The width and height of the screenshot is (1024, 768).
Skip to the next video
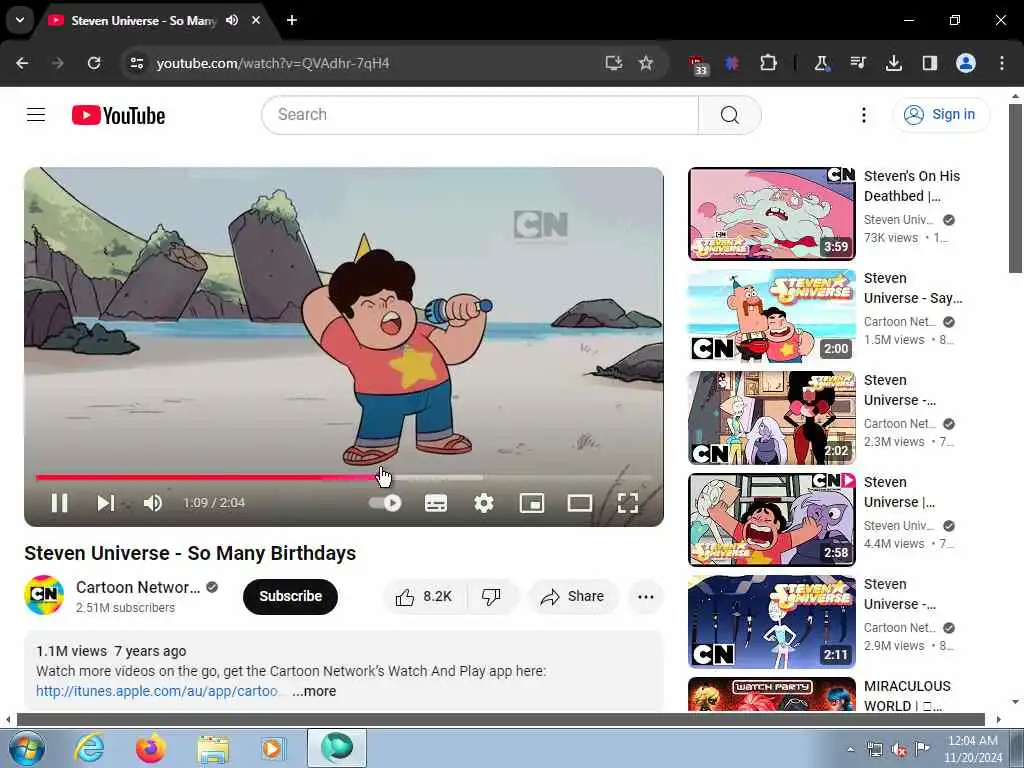pyautogui.click(x=106, y=503)
